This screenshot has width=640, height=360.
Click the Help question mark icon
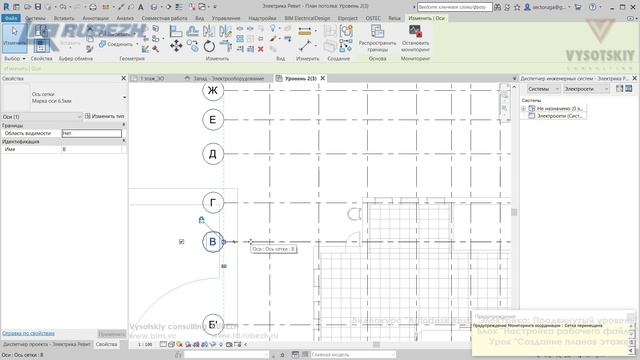click(592, 7)
